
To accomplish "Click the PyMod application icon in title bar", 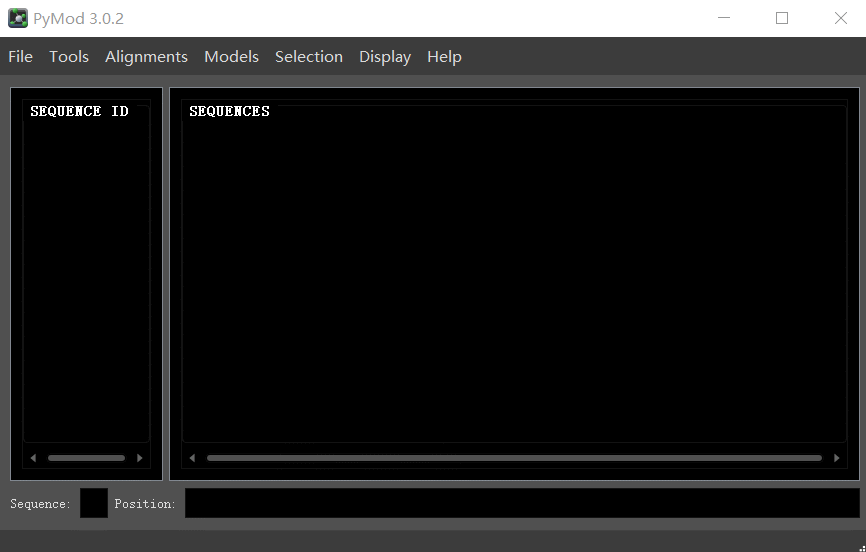I will pos(18,18).
